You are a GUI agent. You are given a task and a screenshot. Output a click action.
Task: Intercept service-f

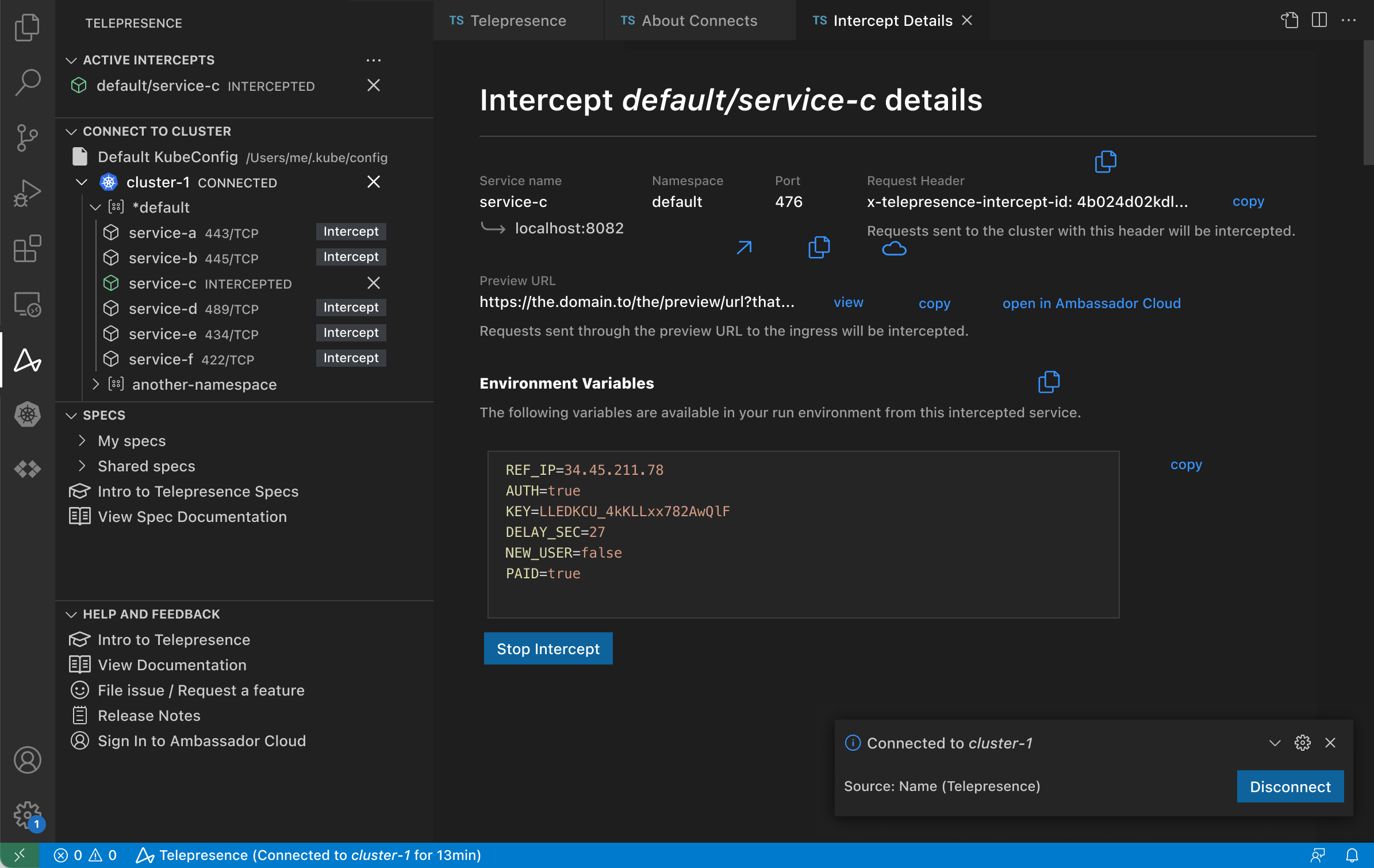351,358
